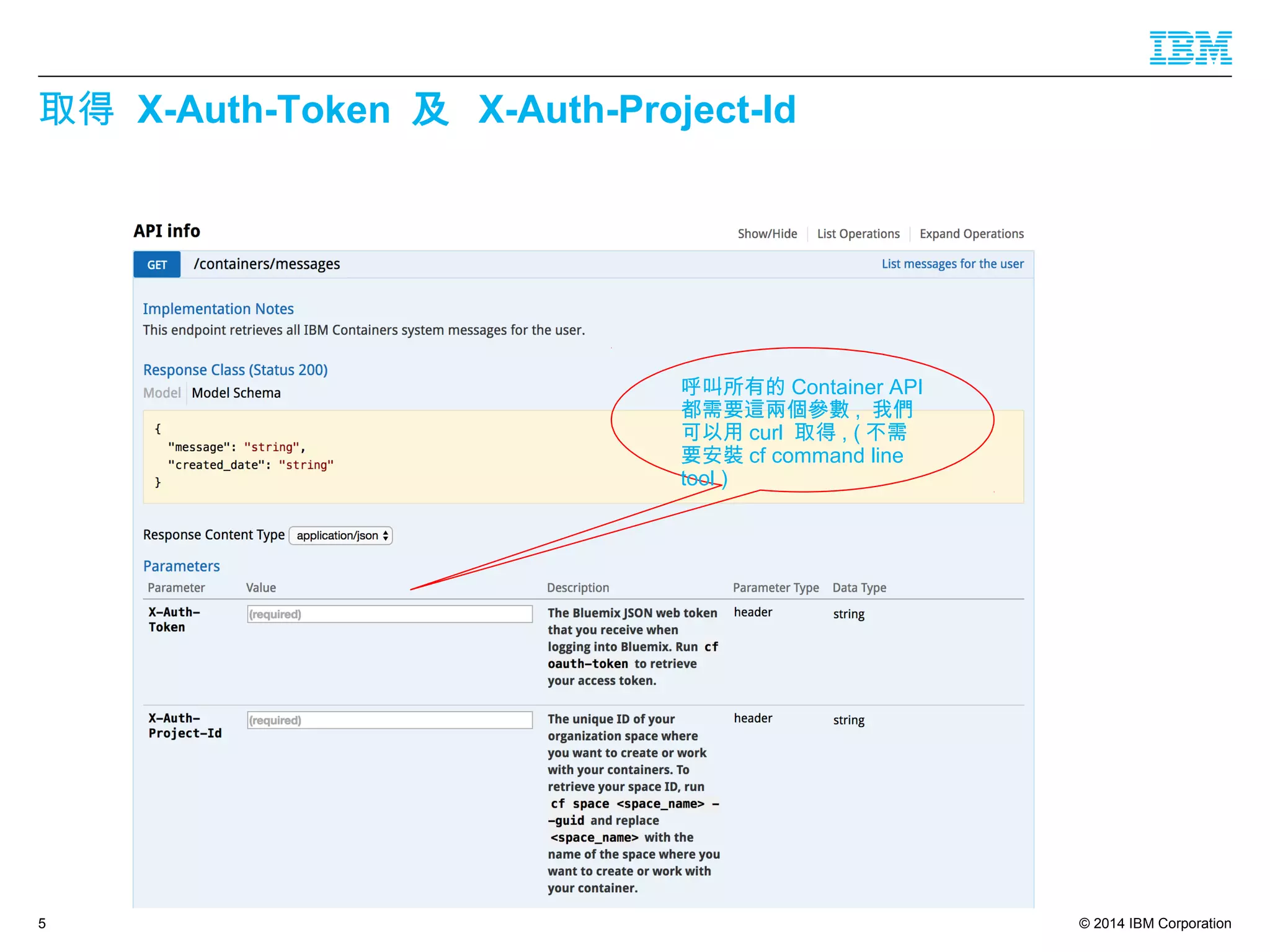Click 'string' data type in X-Auth-Project-Id row
This screenshot has height=952, width=1270.
[848, 720]
